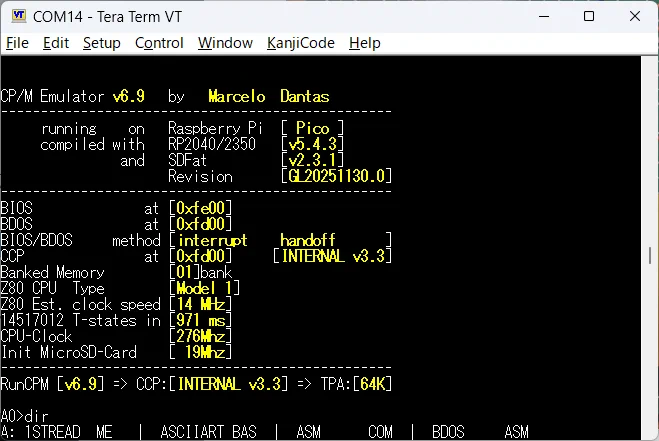This screenshot has width=659, height=441.
Task: Click the 'handoff' method text
Action: 308,240
